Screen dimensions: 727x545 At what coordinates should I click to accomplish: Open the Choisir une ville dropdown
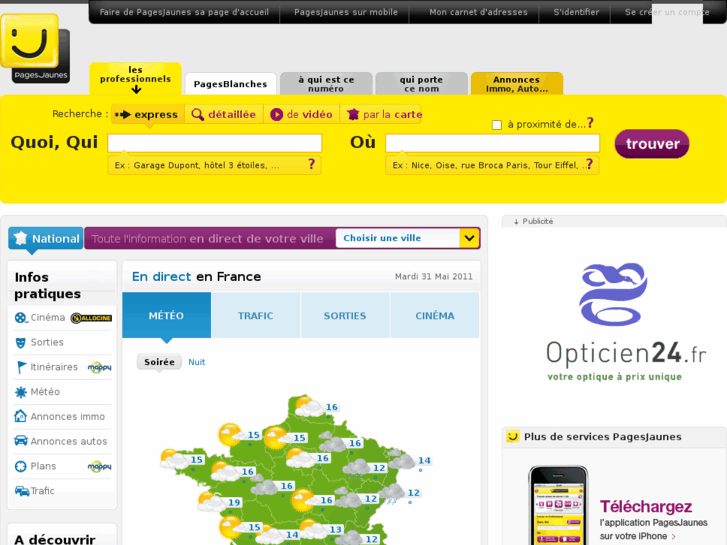[408, 238]
